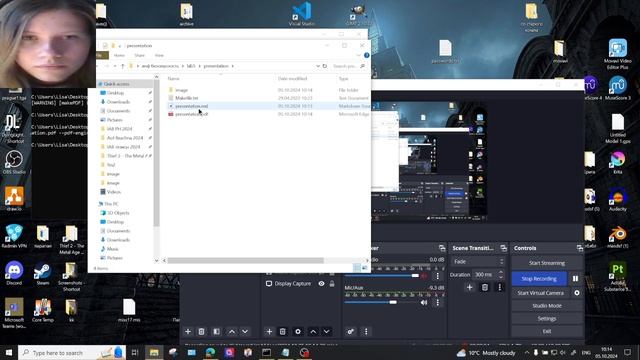640x360 pixels.
Task: Open the Share ribbon tab
Action: coord(140,55)
